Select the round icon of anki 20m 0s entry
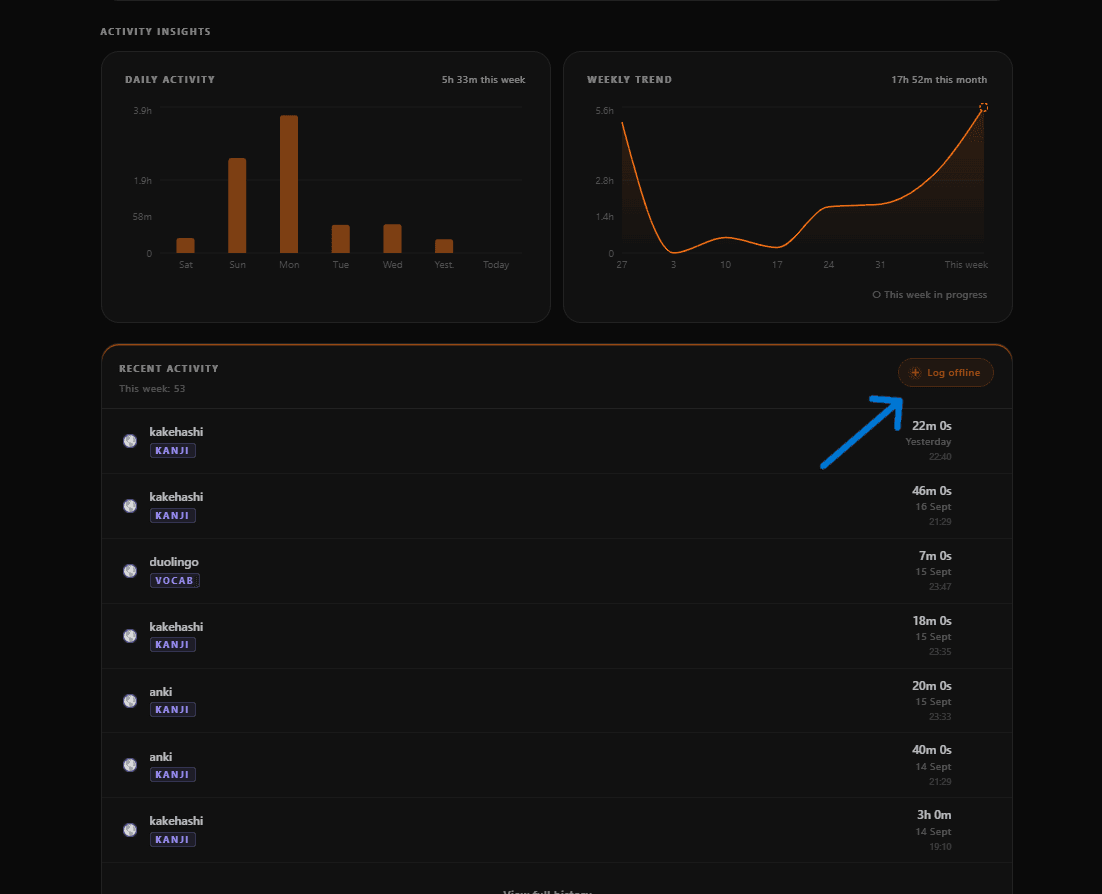Viewport: 1102px width, 894px height. coord(130,701)
